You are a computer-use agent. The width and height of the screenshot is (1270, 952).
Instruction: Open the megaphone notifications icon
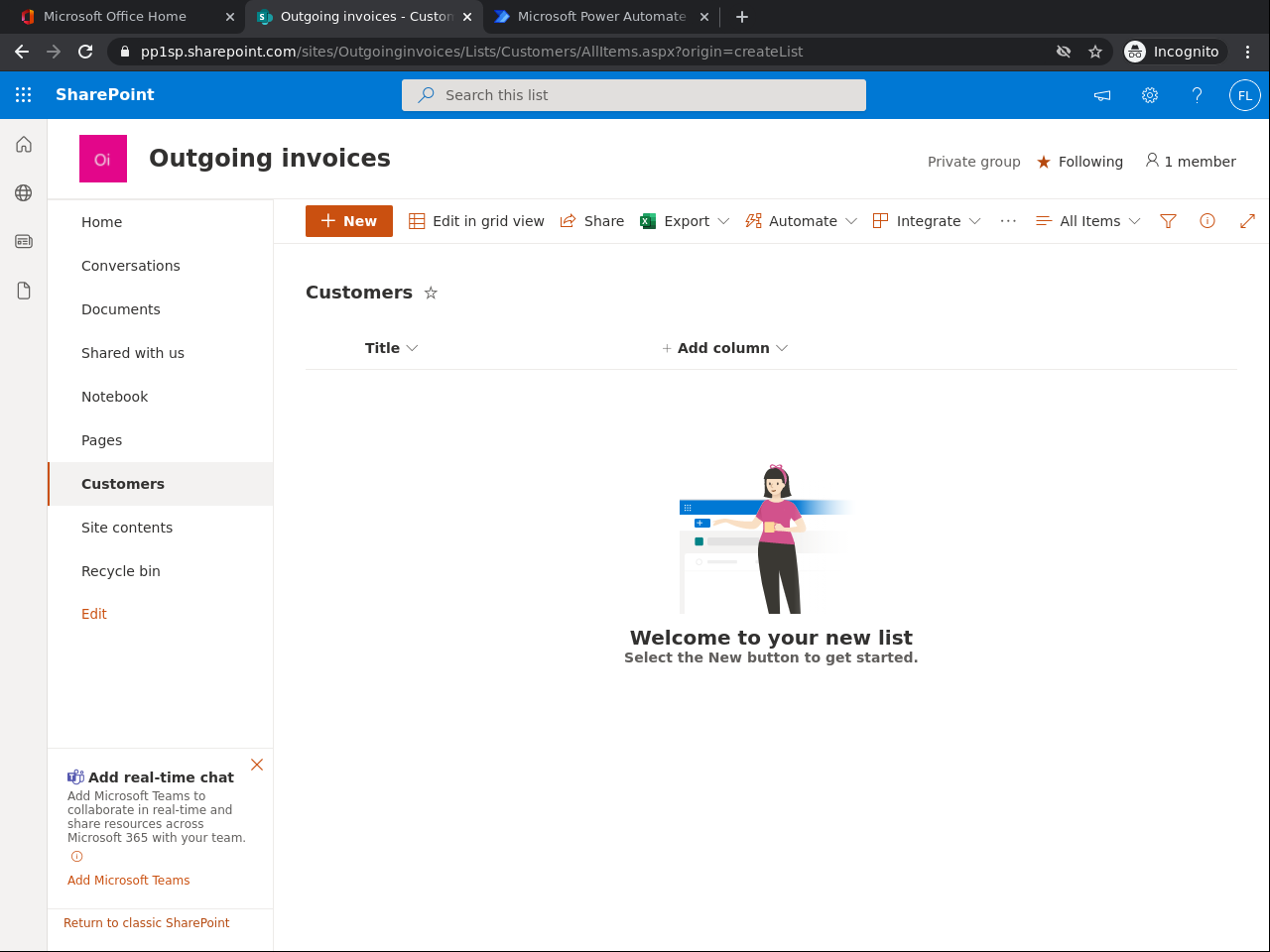pos(1102,95)
